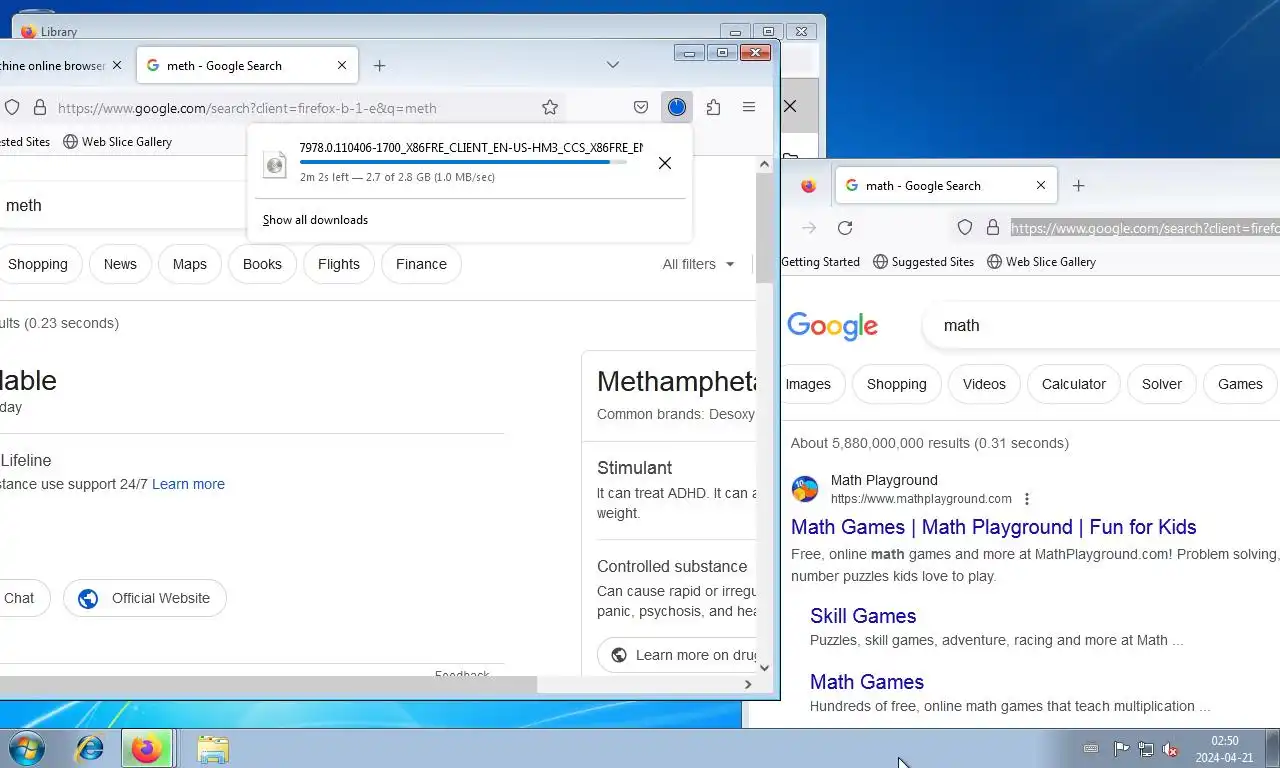The height and width of the screenshot is (768, 1280).
Task: Click the muted volume tray icon
Action: pos(1170,749)
